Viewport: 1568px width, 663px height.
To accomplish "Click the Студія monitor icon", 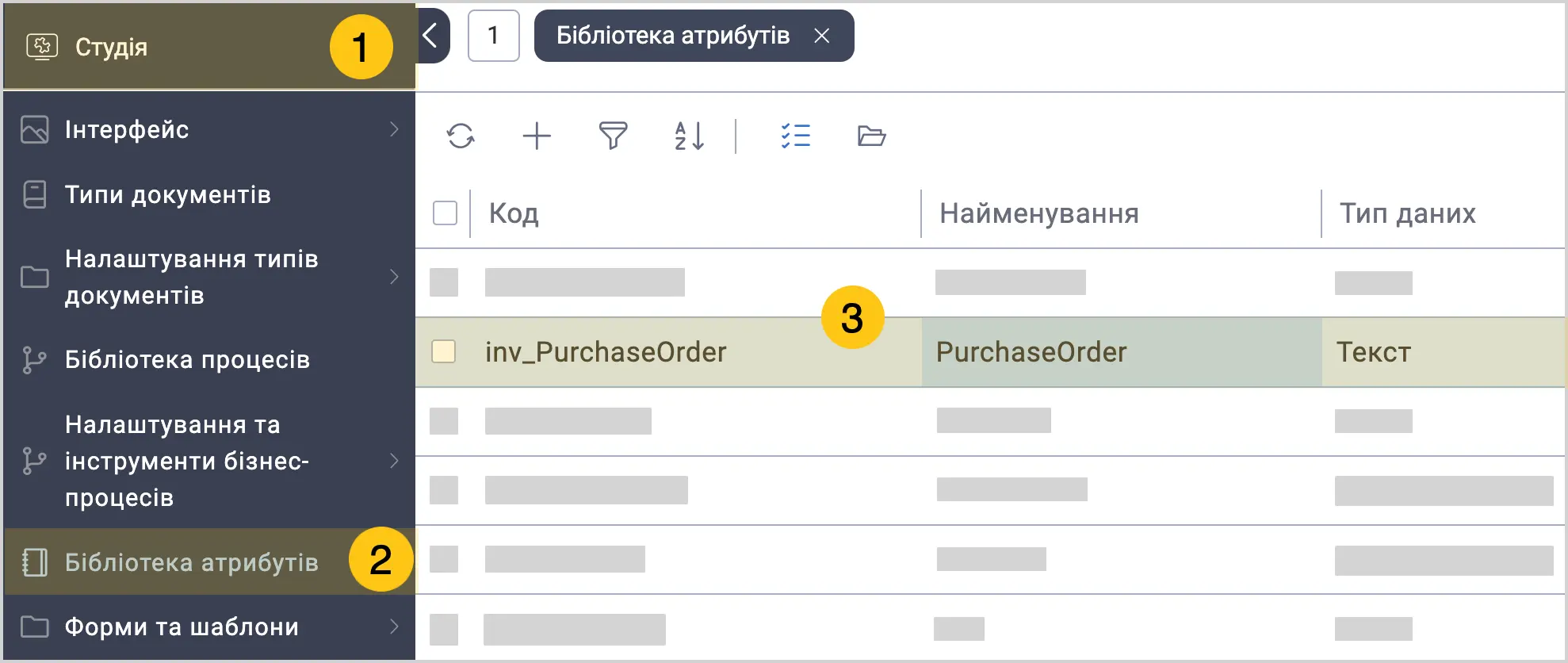I will (42, 47).
